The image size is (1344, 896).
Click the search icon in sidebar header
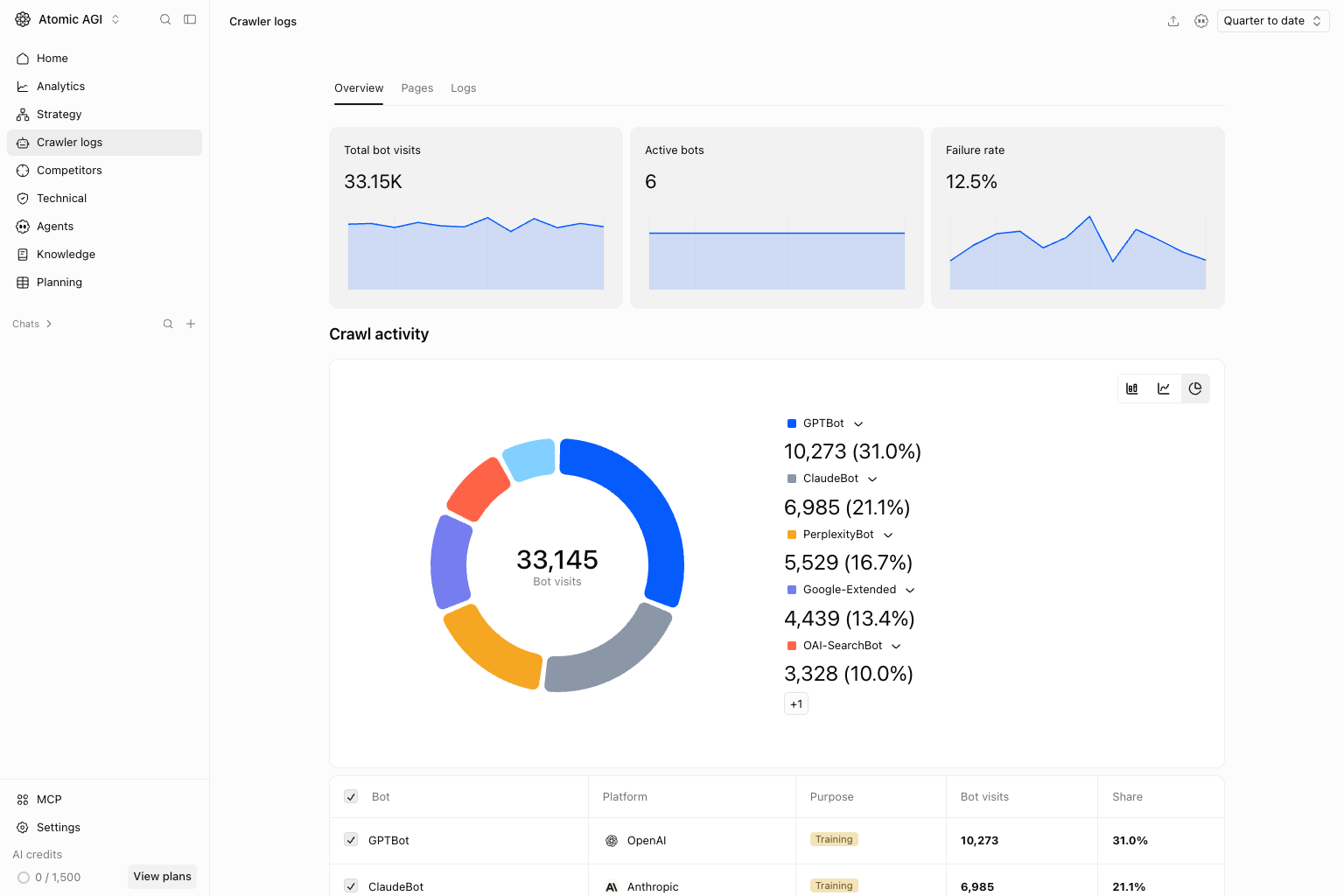165,19
